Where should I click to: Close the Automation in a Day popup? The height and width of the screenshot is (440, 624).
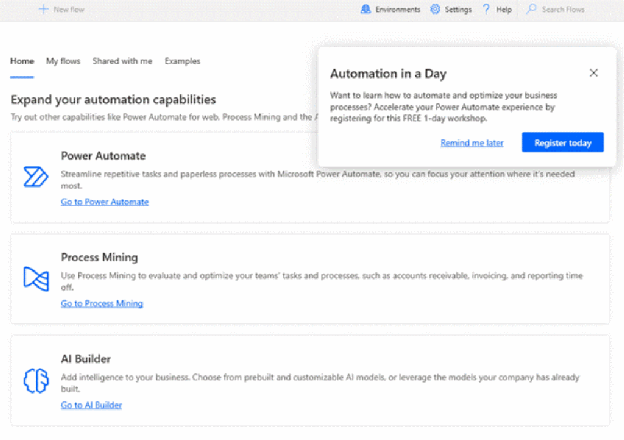[x=593, y=73]
